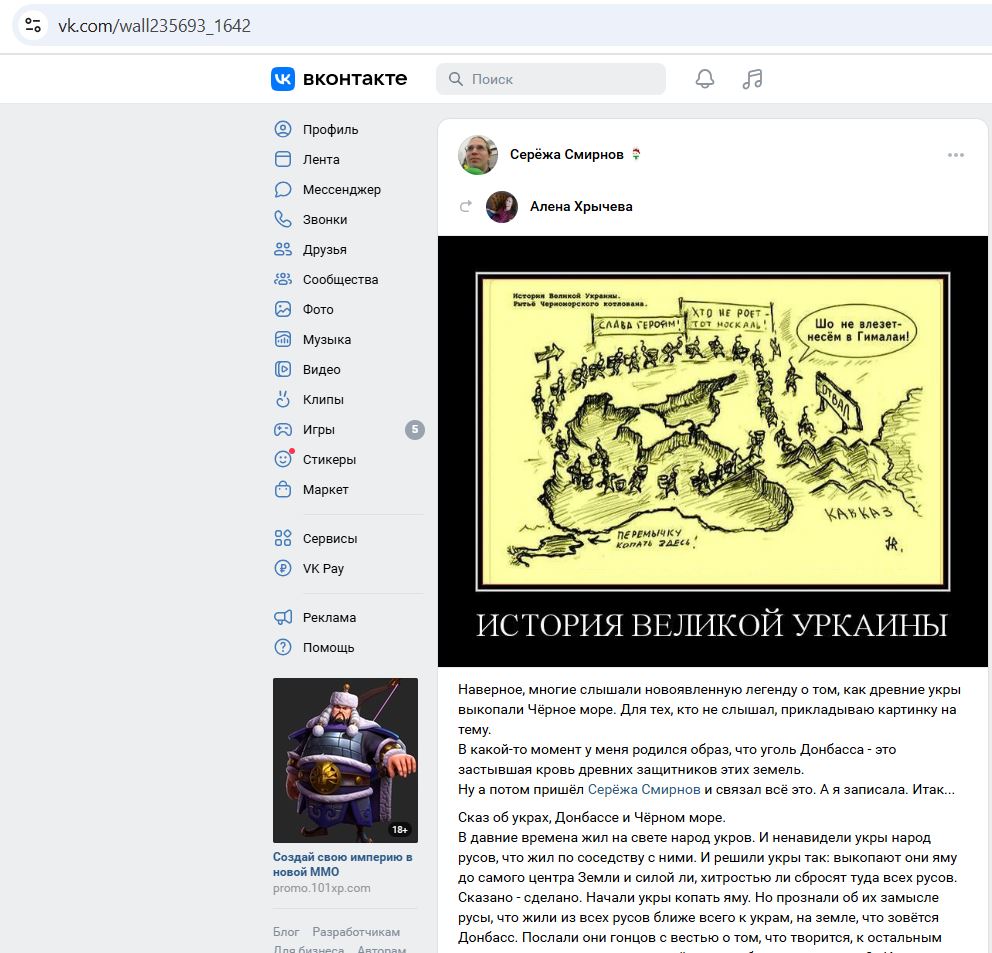View site information icon in the address bar

pos(32,25)
